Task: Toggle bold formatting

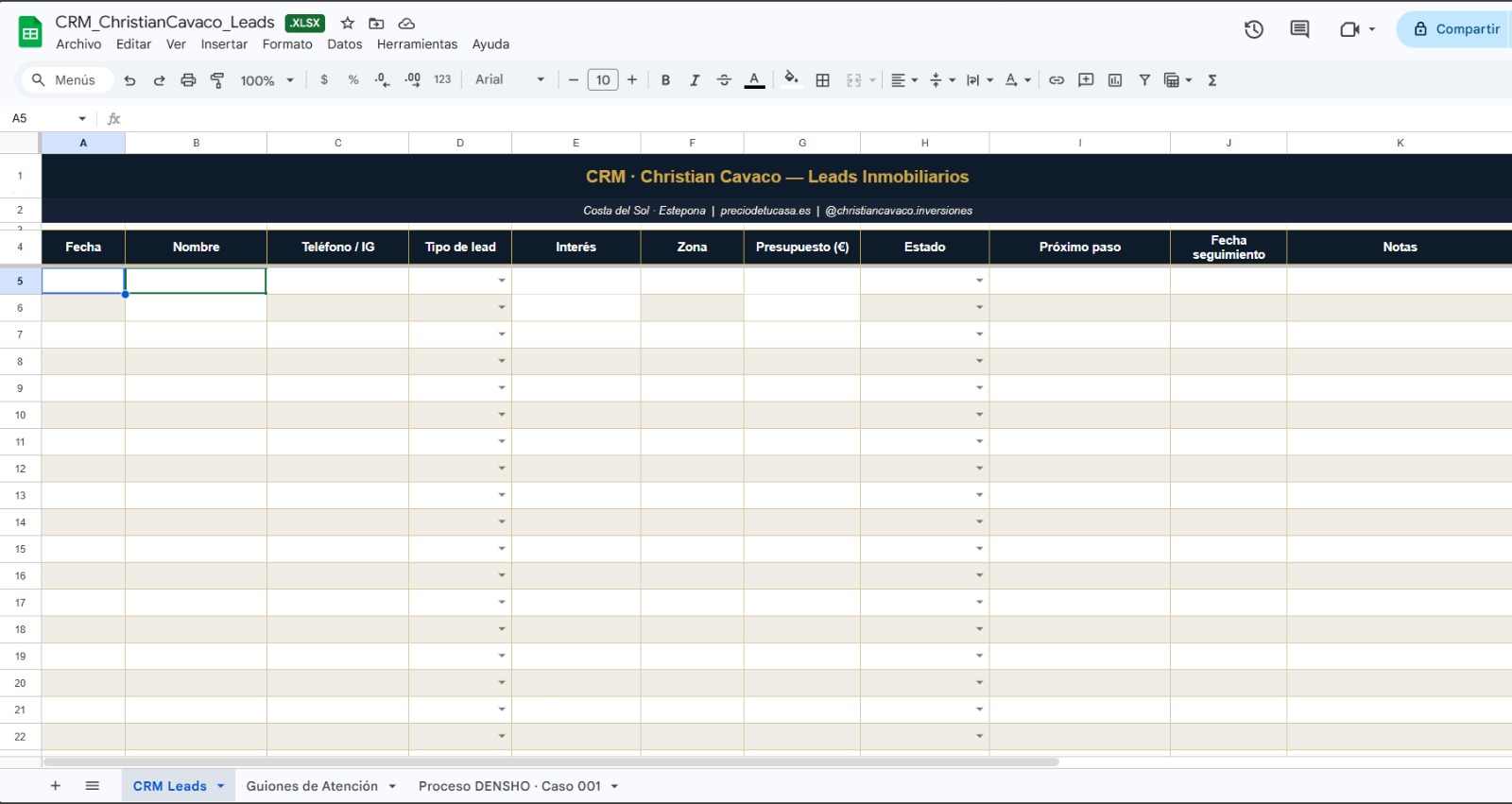Action: coord(665,80)
